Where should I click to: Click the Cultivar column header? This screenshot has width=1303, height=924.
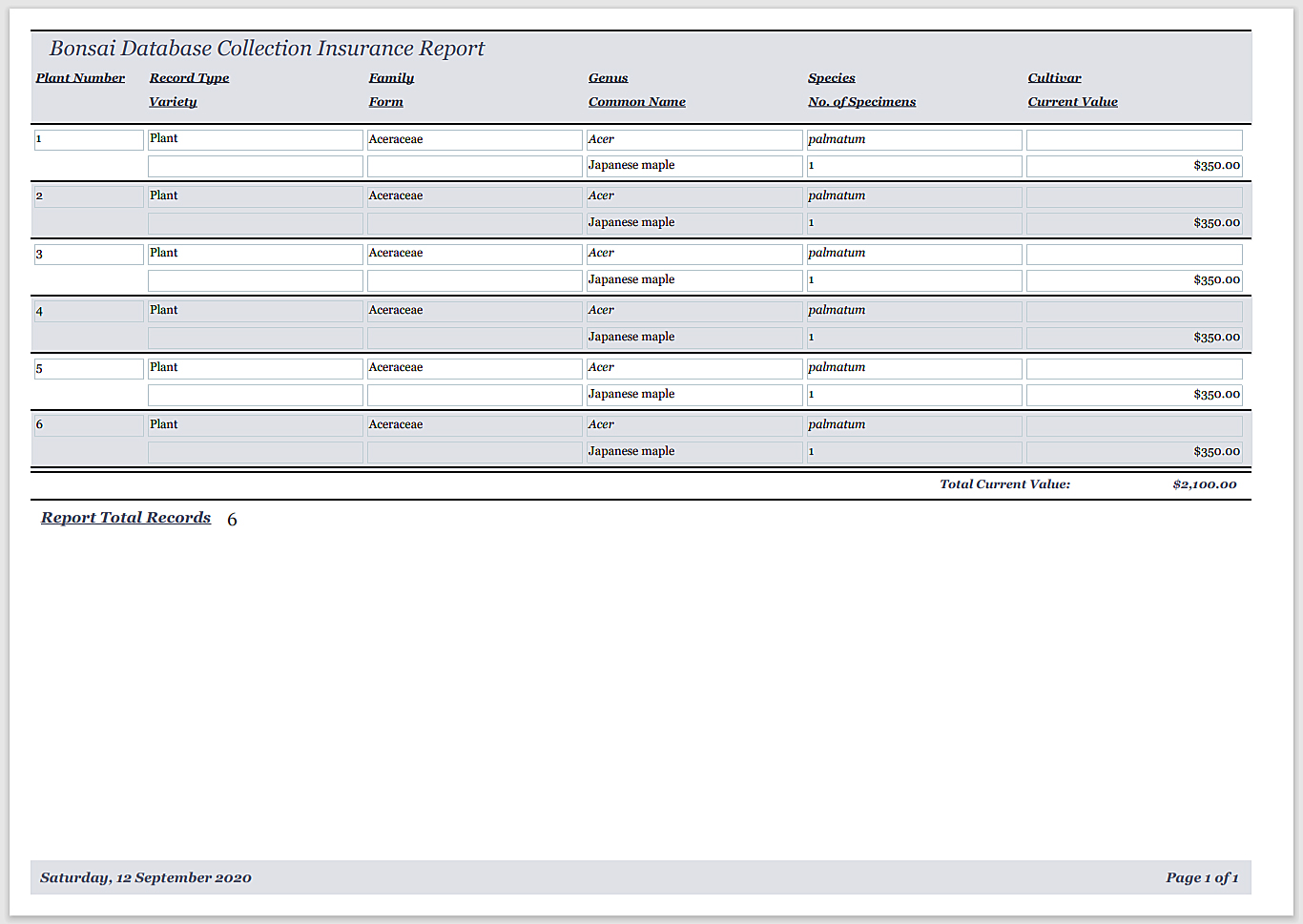(1054, 78)
